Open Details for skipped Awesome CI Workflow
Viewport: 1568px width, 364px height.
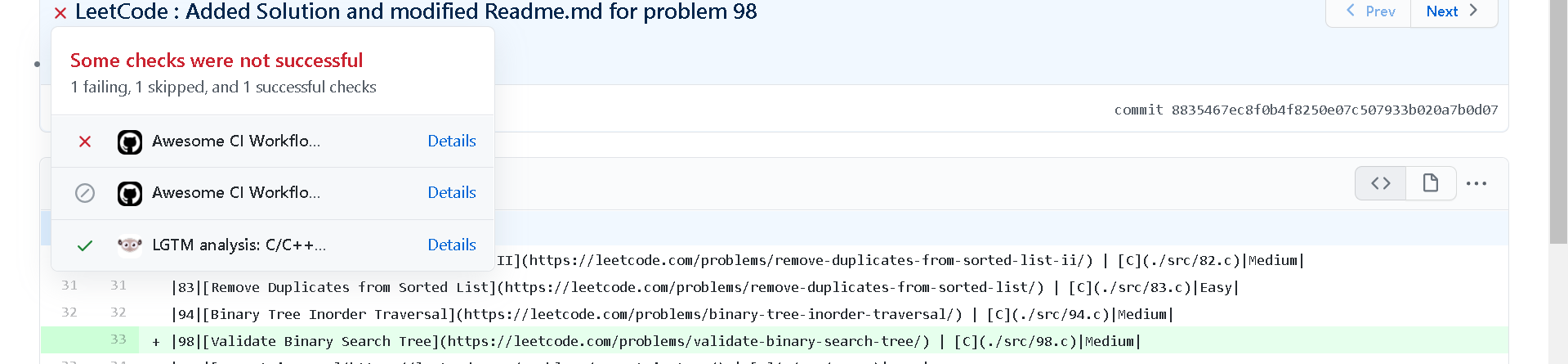[x=452, y=192]
